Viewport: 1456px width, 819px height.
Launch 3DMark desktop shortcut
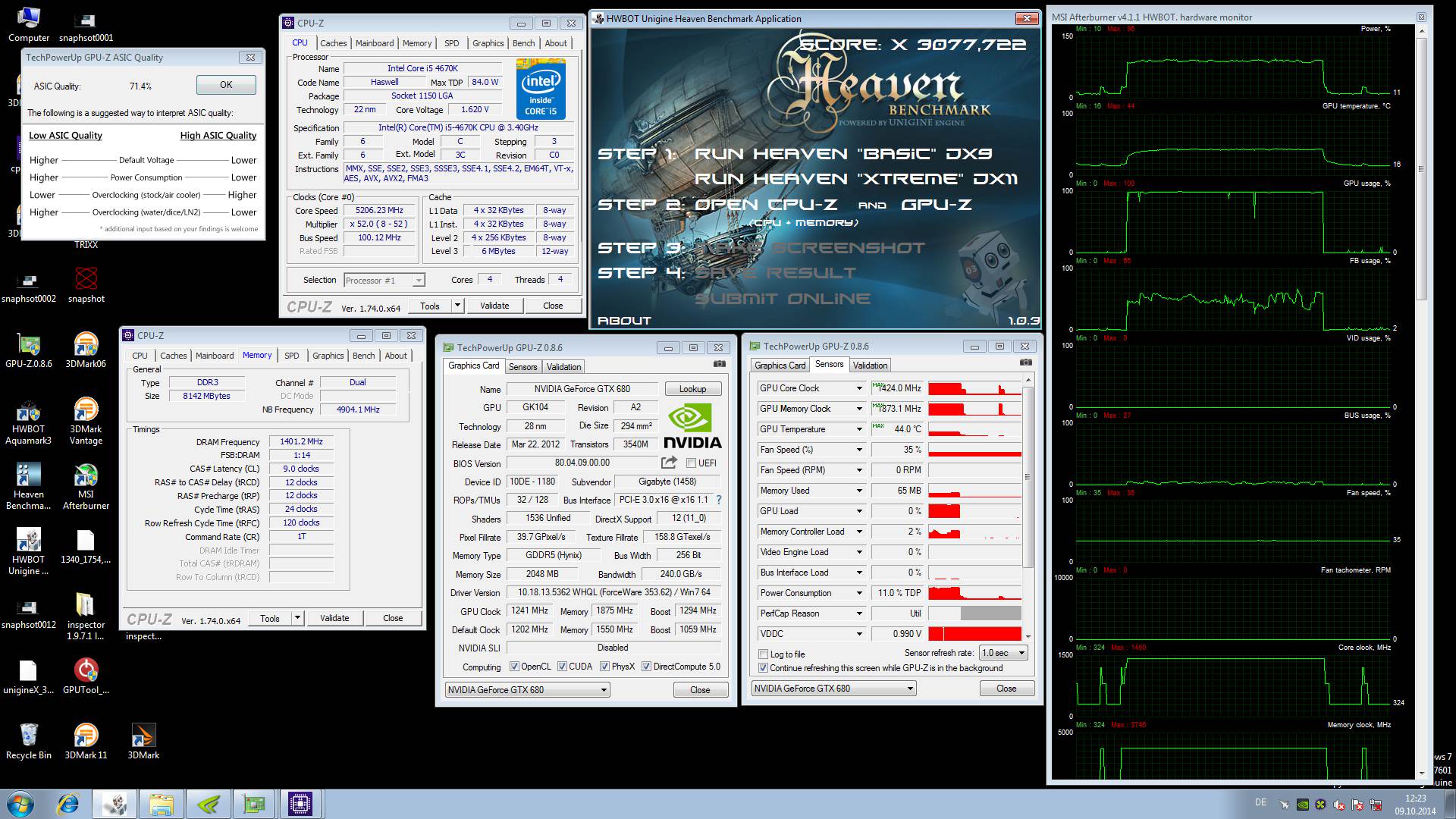pos(143,741)
